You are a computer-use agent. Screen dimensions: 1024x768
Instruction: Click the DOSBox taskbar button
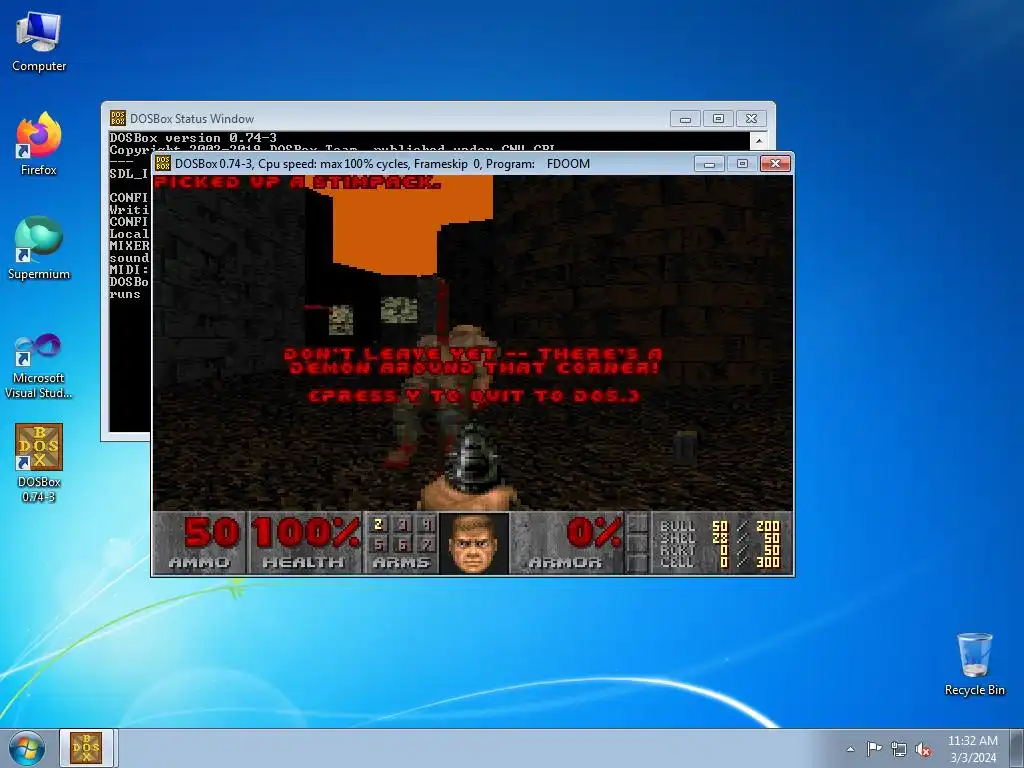[x=86, y=748]
